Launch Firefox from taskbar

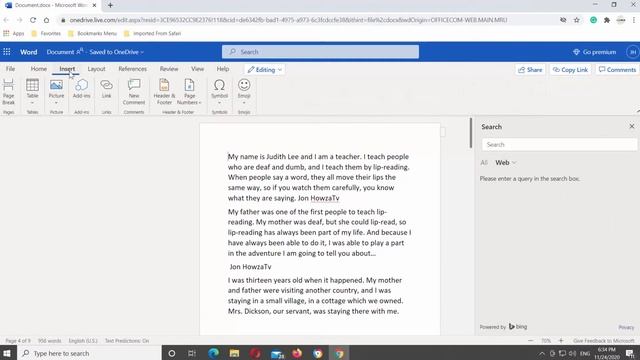click(x=297, y=353)
